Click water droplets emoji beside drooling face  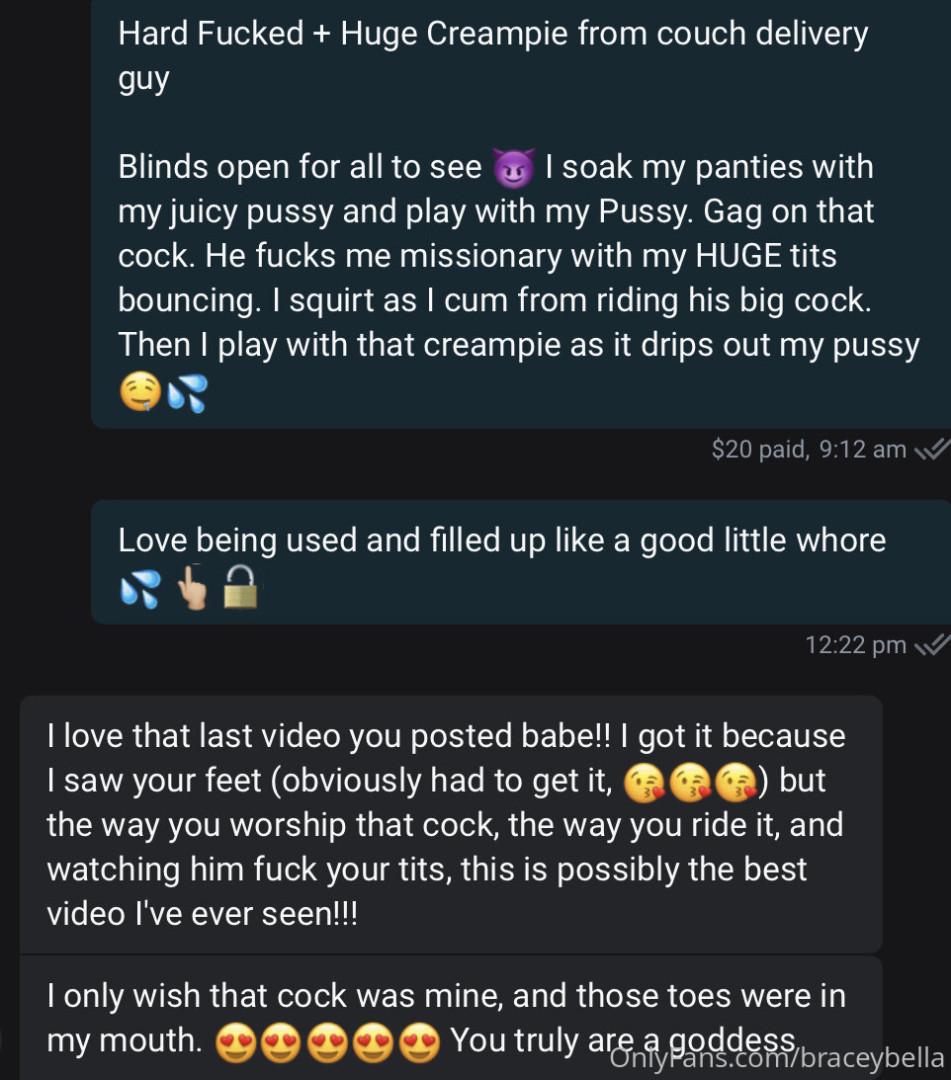187,393
